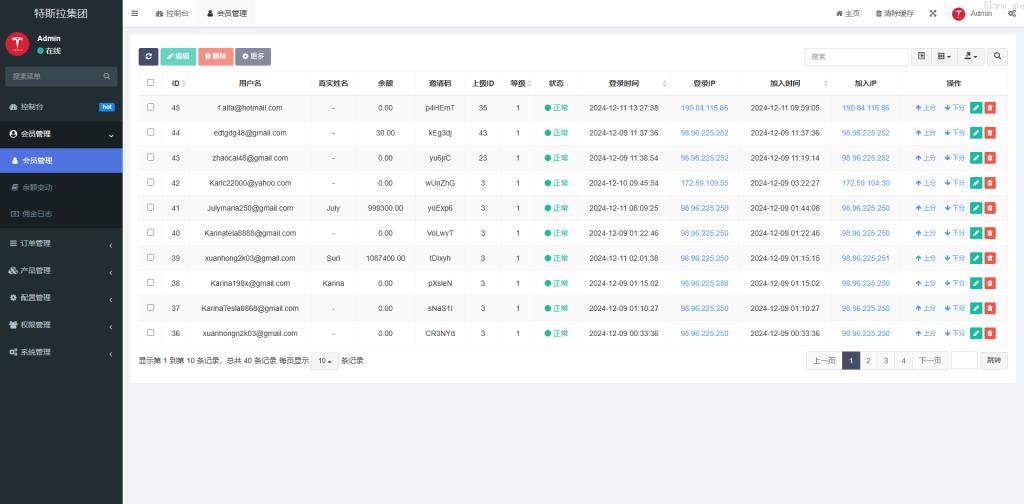This screenshot has width=1024, height=504.
Task: Select the checkbox for user ID 39
Action: (x=151, y=258)
